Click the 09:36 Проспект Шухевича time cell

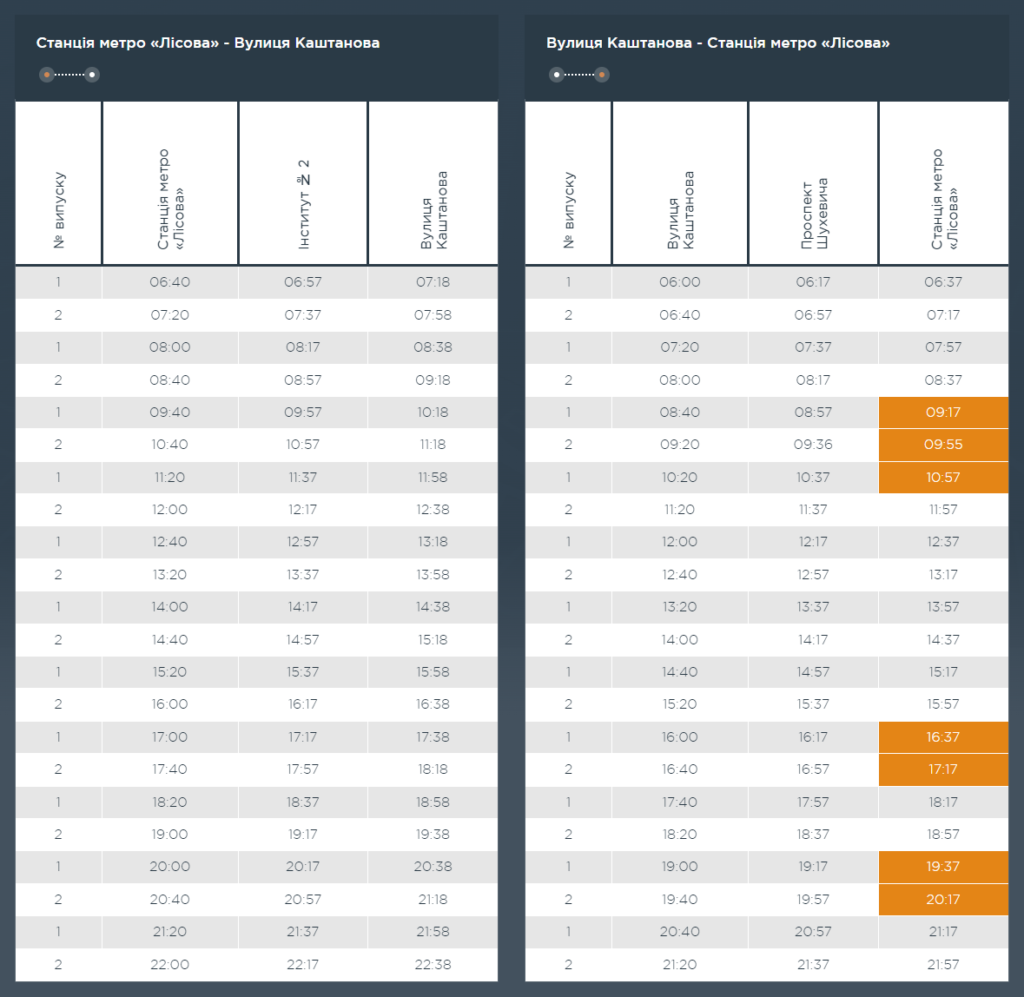tap(813, 445)
